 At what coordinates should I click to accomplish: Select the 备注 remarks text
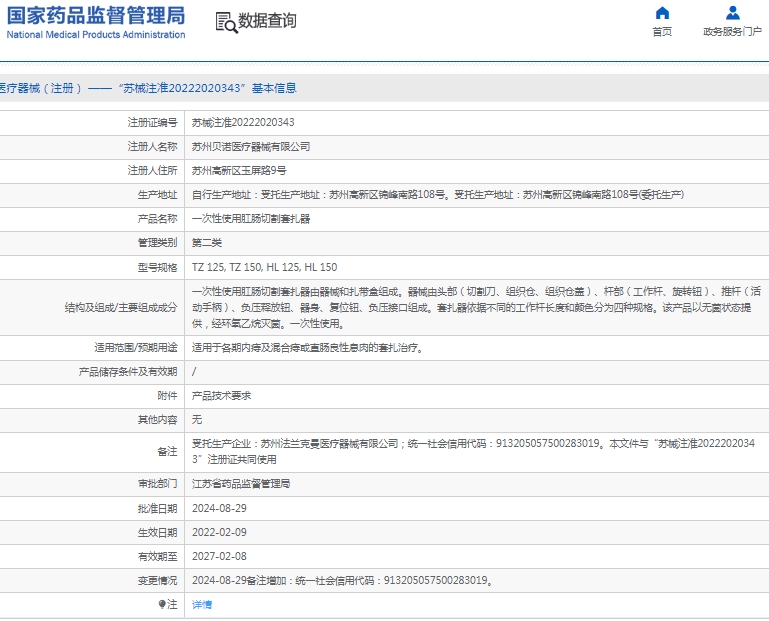pyautogui.click(x=473, y=451)
